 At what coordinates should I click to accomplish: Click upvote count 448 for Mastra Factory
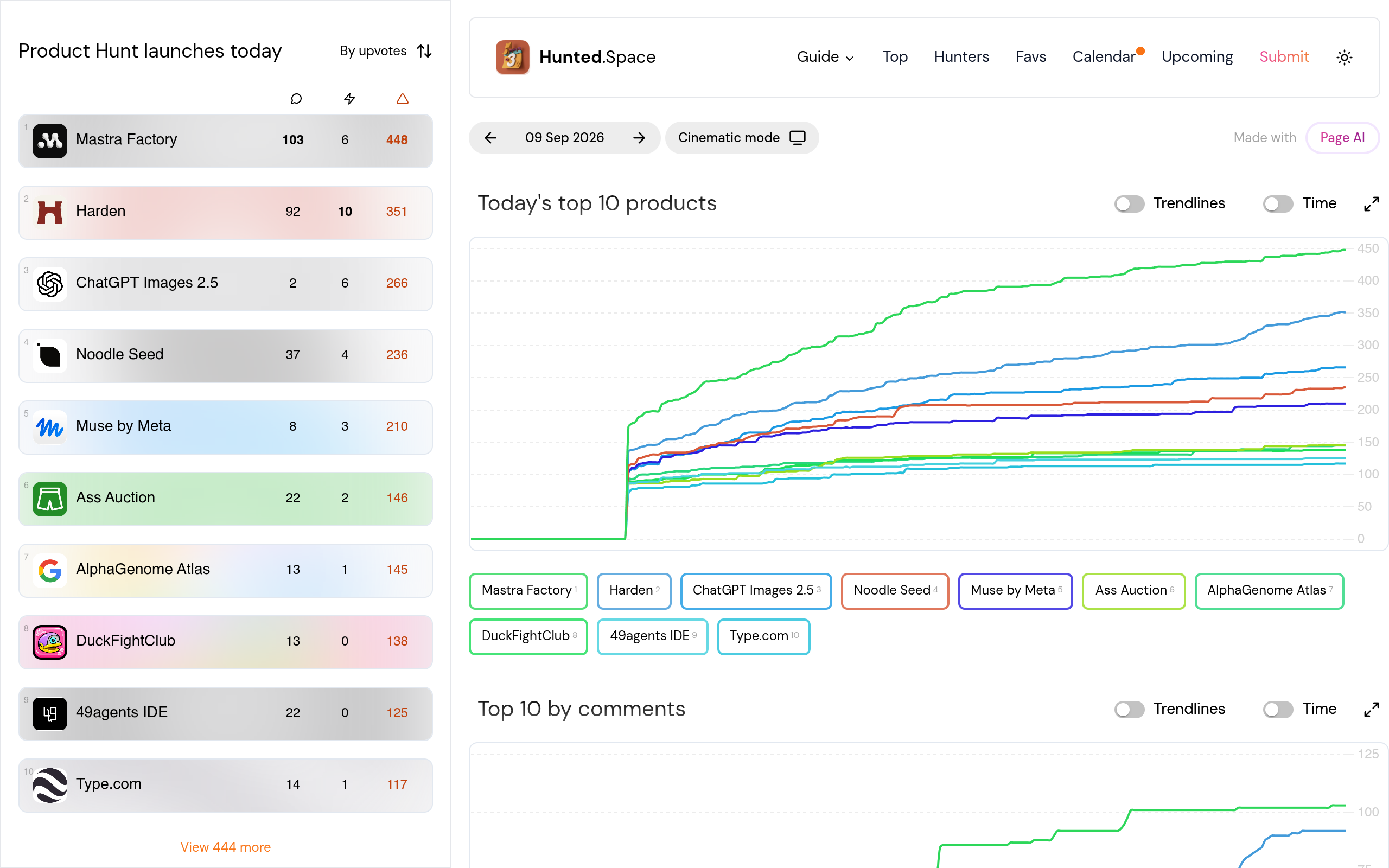397,140
